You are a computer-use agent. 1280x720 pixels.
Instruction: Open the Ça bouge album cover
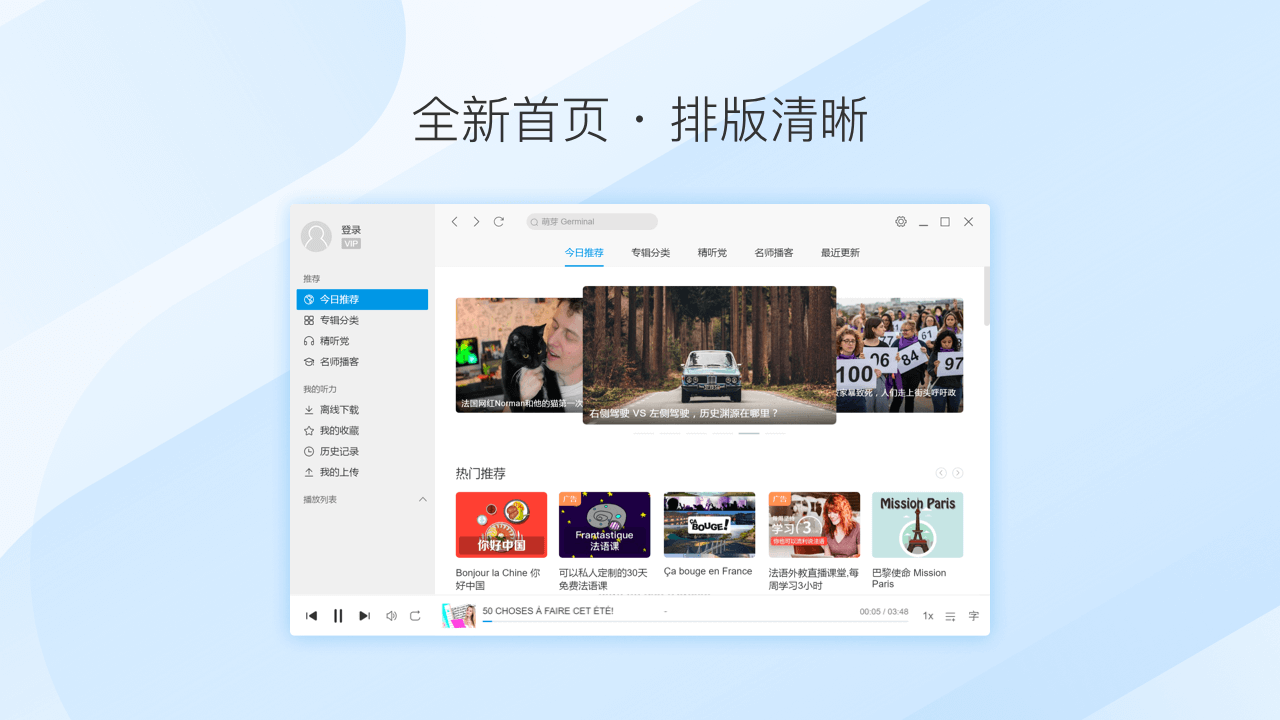tap(709, 525)
